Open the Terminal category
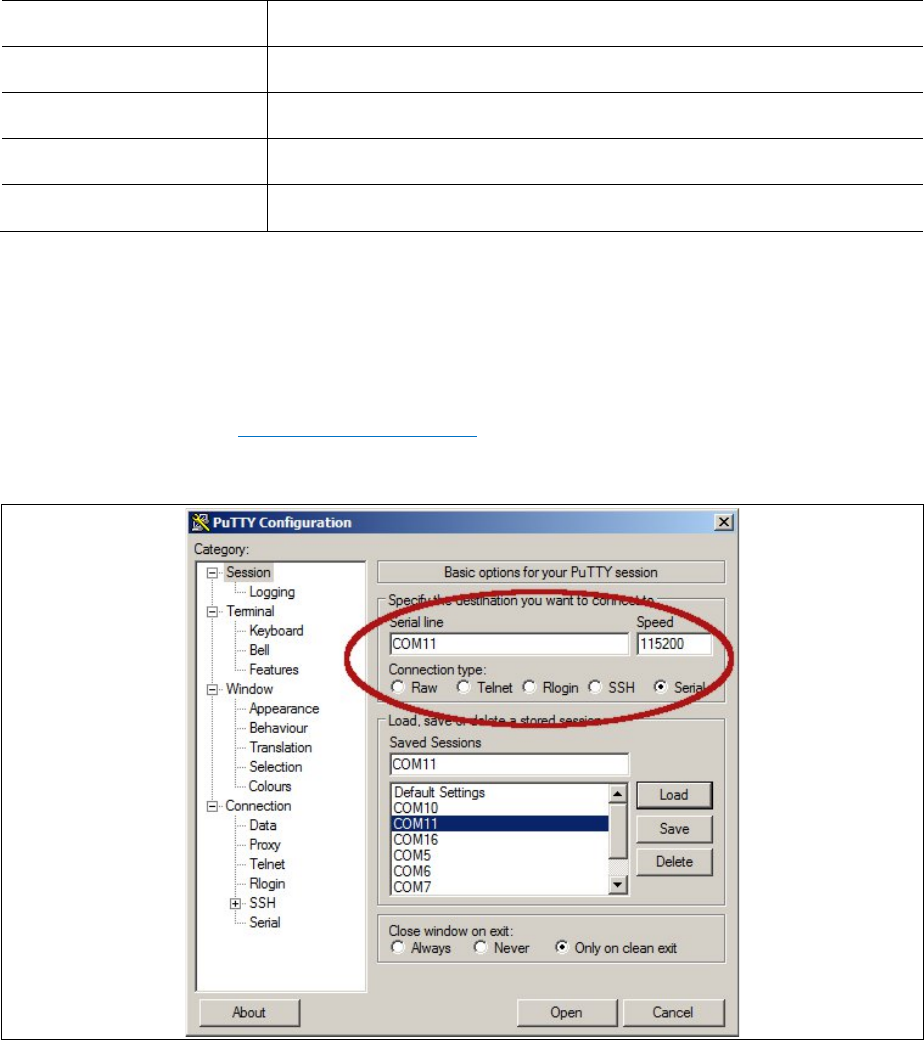924x1040 pixels. (249, 611)
